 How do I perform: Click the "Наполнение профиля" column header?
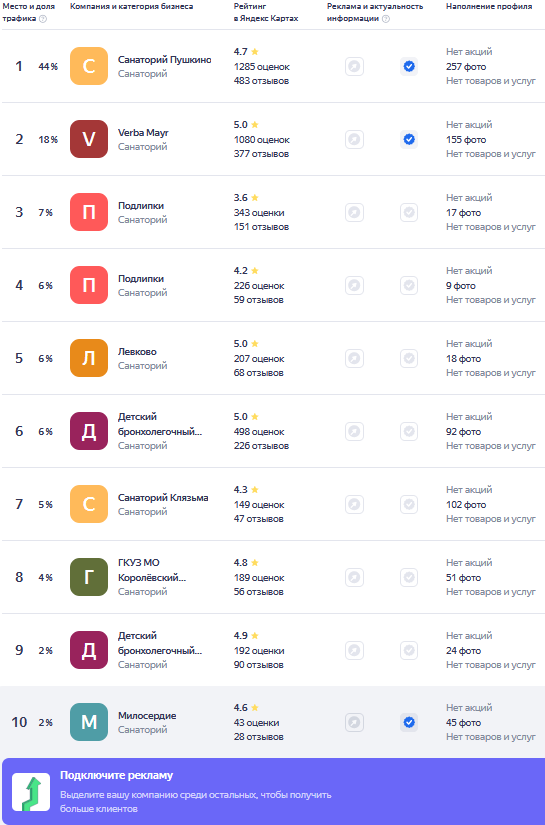tap(489, 6)
